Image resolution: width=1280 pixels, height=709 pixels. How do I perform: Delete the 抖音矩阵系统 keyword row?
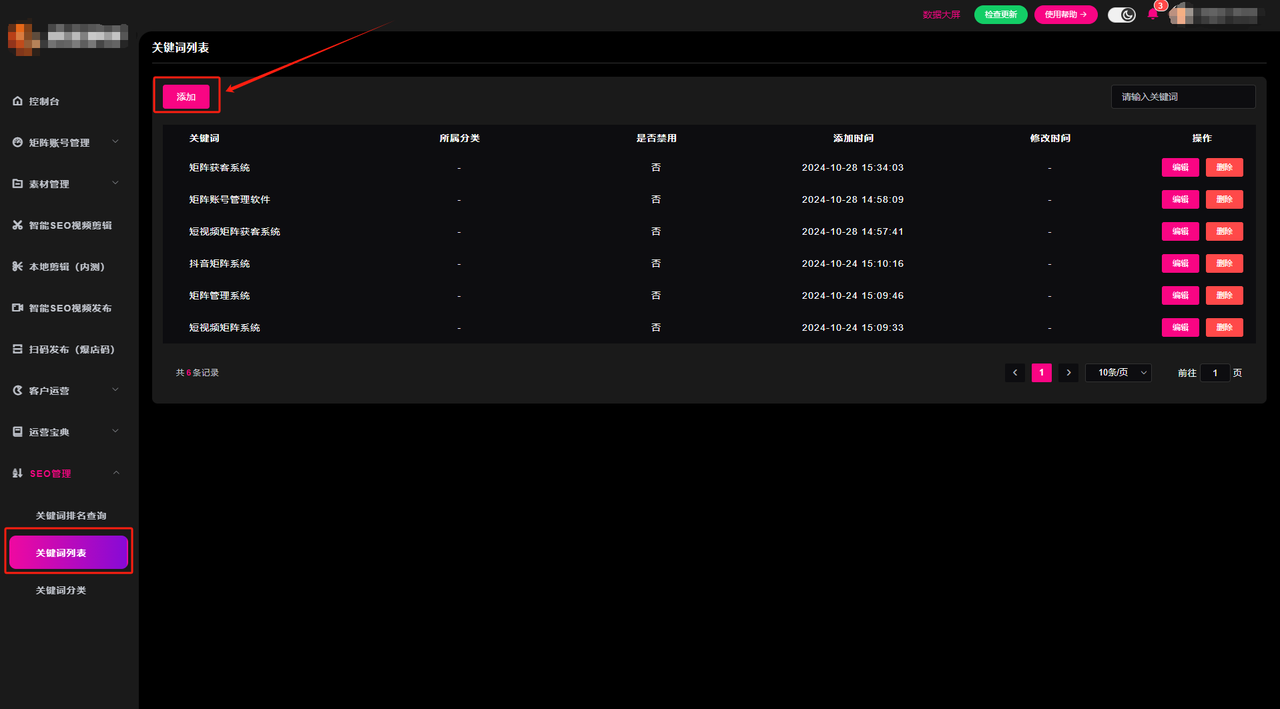click(1224, 264)
